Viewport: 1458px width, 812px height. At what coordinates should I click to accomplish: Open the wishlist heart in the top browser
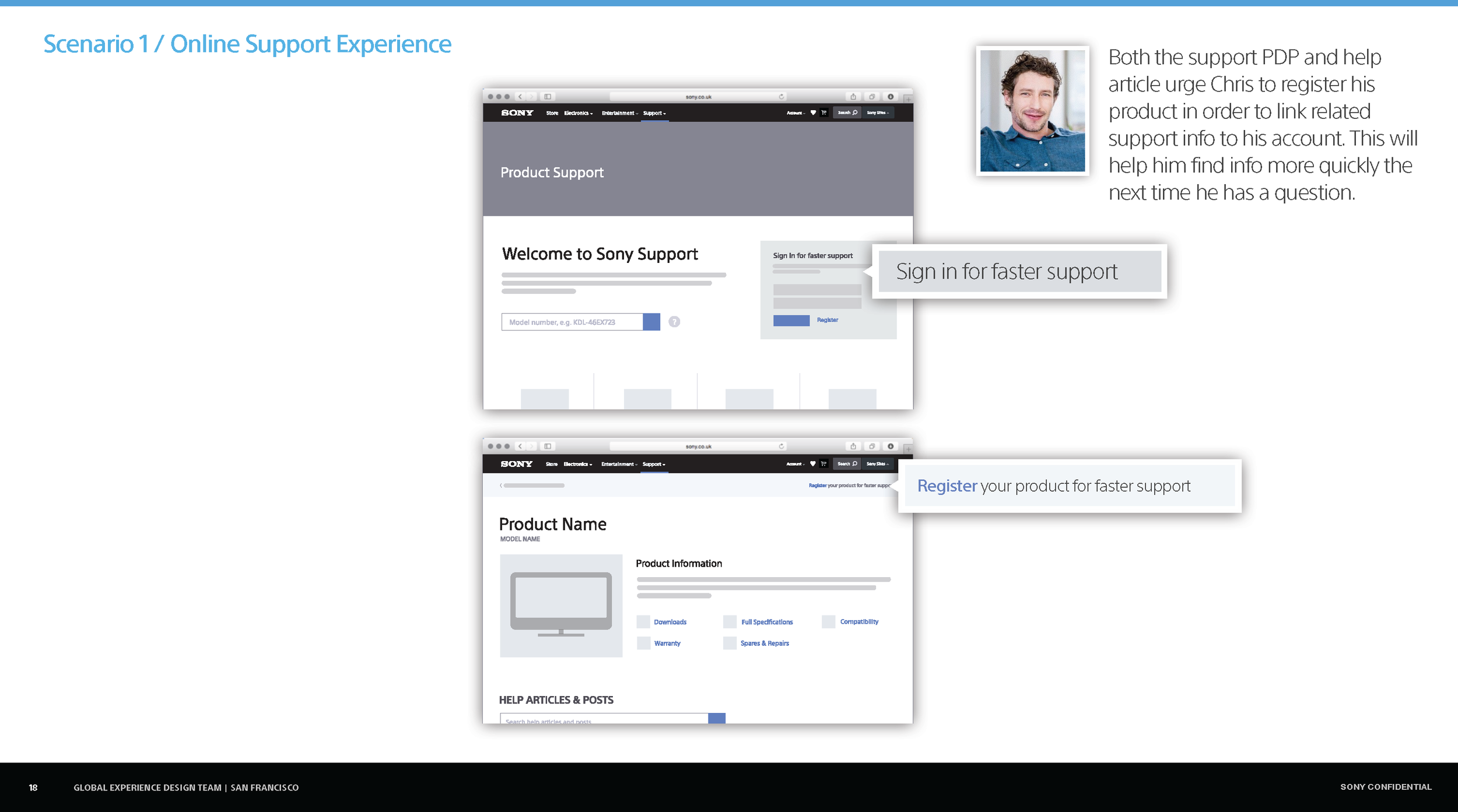pos(813,113)
